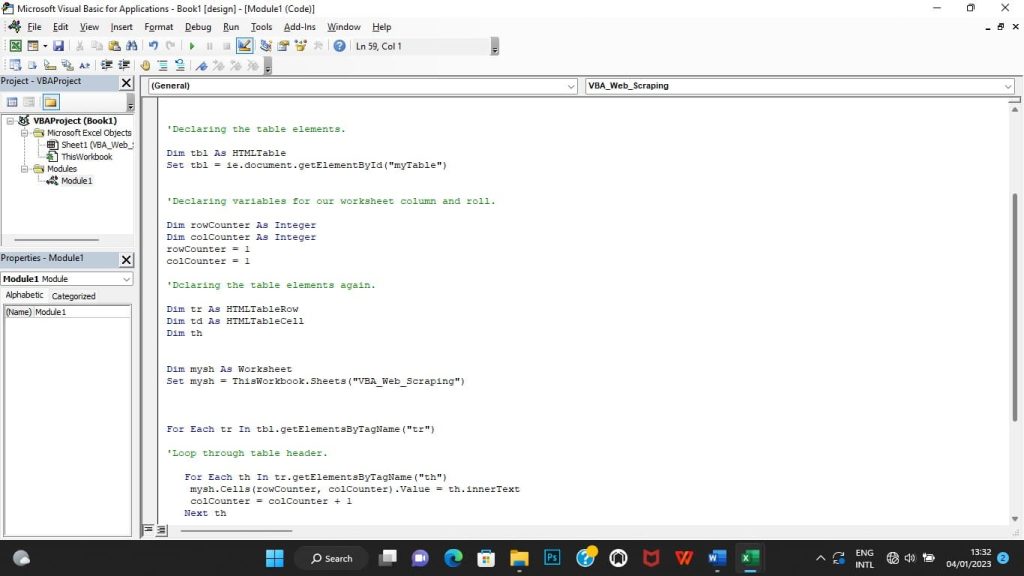Screen dimensions: 1024x576
Task: Click the Paste clipboard icon
Action: click(114, 46)
